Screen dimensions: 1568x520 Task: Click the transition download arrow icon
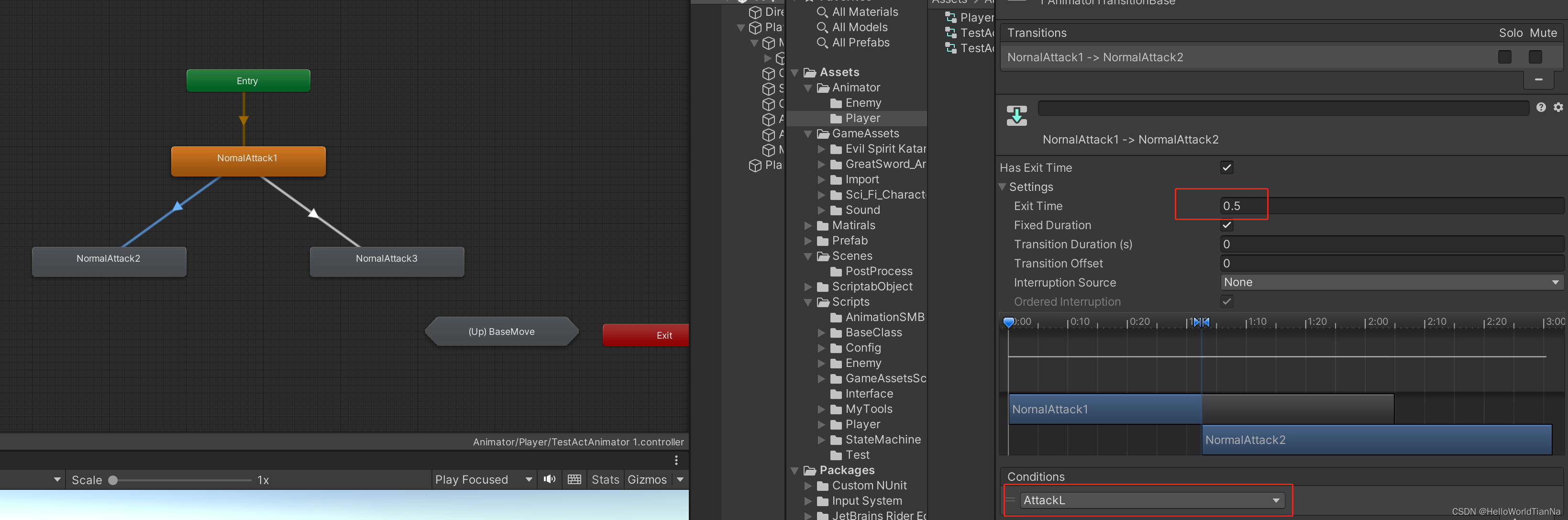click(1016, 115)
